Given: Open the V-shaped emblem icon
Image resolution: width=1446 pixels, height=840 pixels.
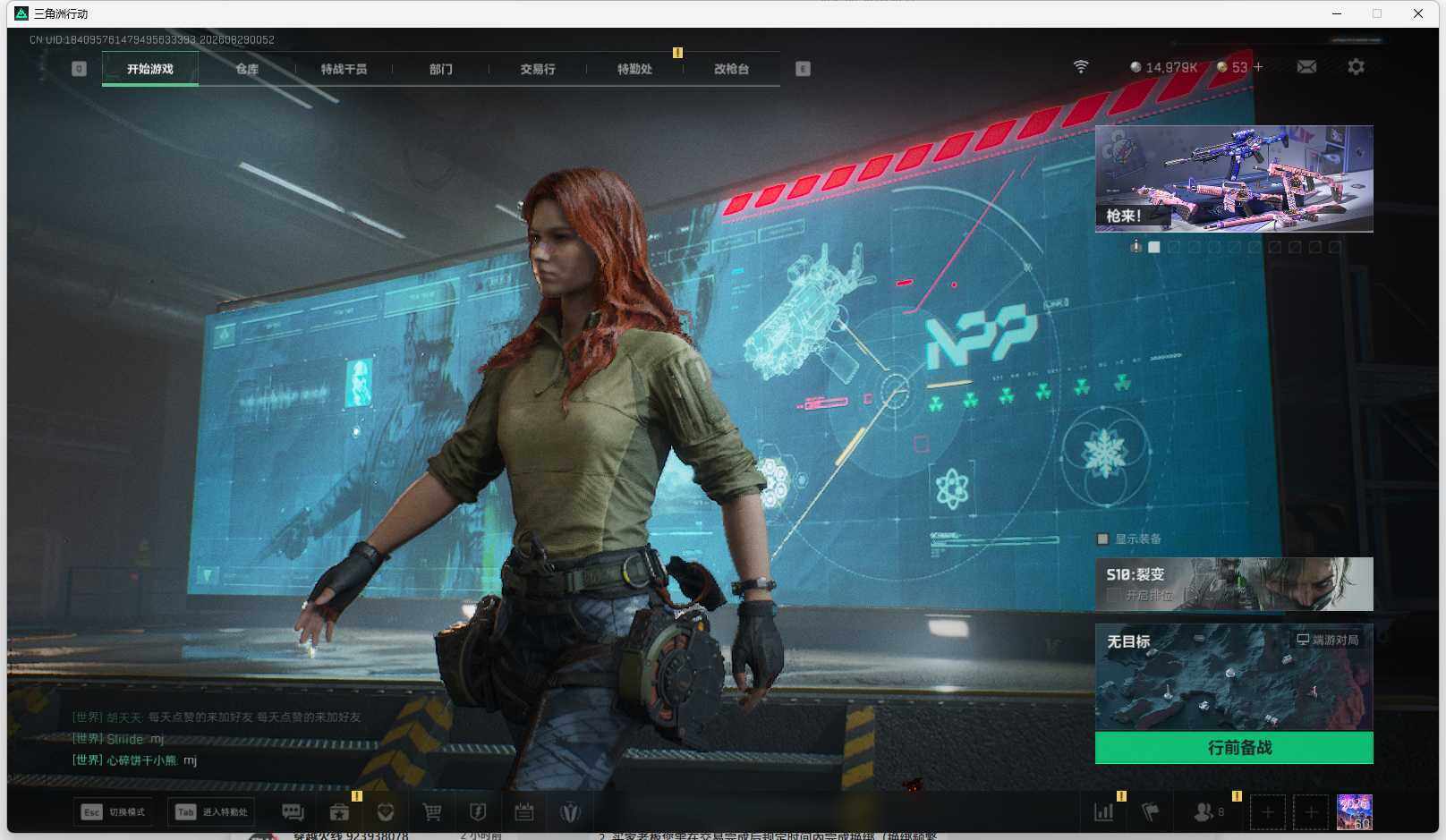Looking at the screenshot, I should point(570,812).
